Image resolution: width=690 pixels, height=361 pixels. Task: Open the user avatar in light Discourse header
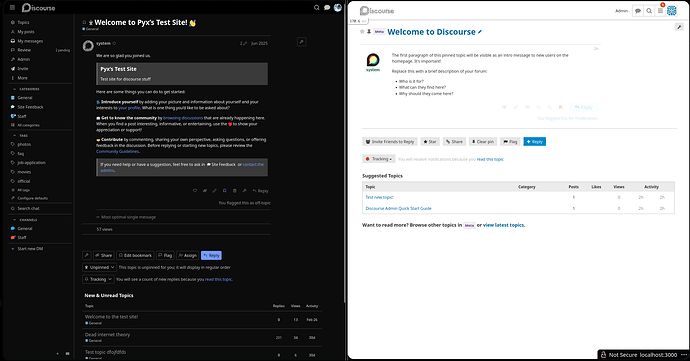672,11
